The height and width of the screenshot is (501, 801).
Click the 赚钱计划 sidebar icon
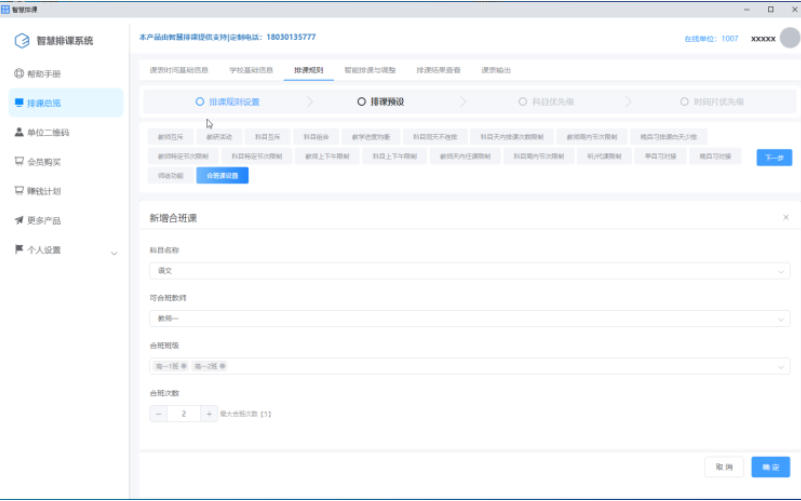tap(19, 190)
